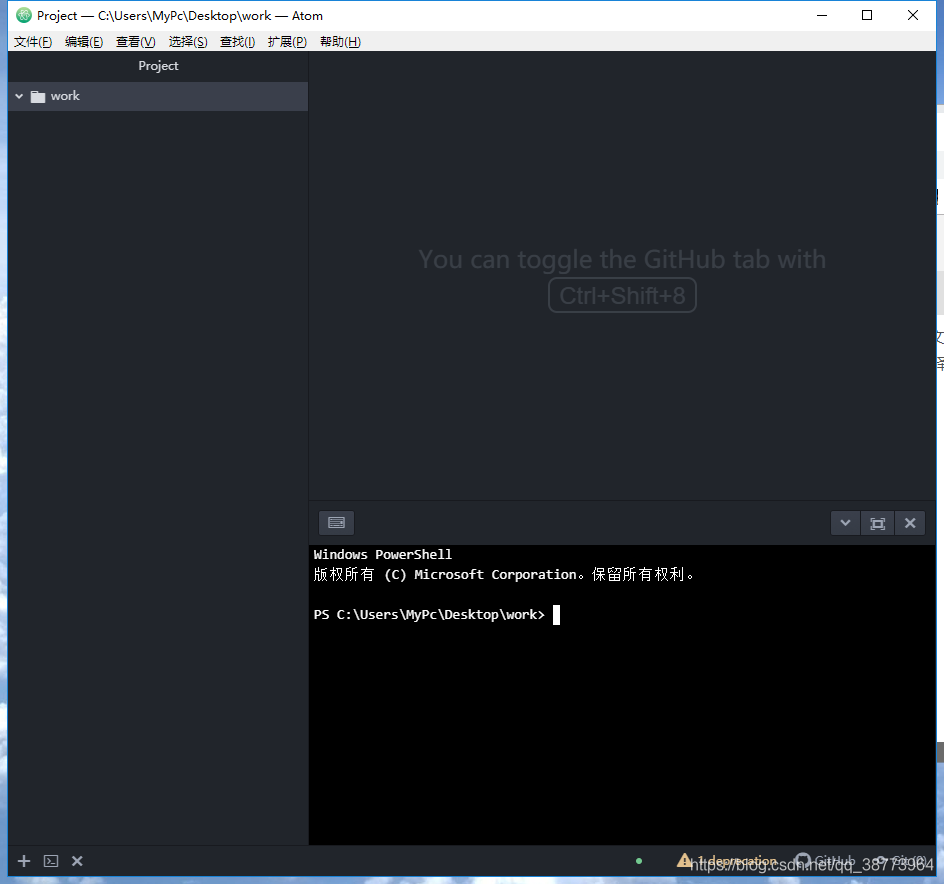Click the terminal insert-text keyboard icon
The image size is (944, 884).
pos(337,523)
